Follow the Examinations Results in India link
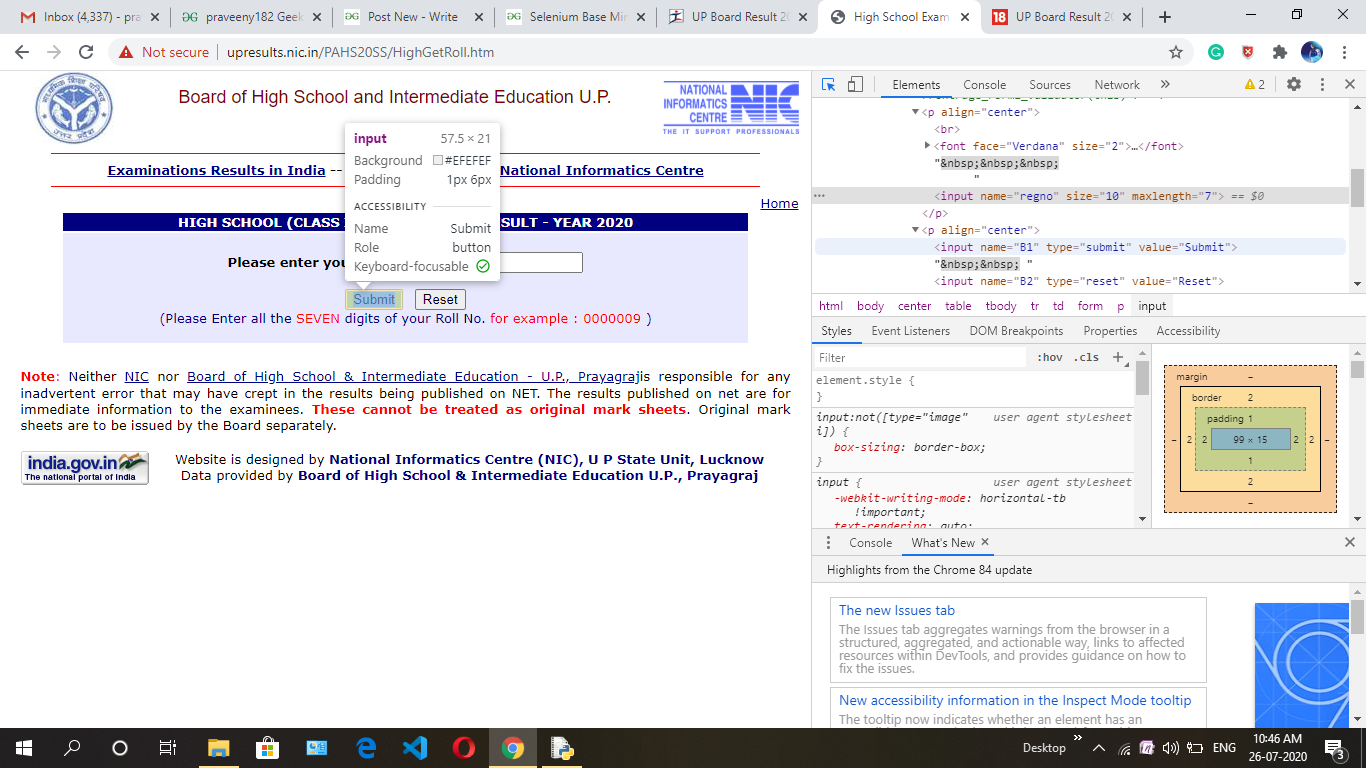Viewport: 1366px width, 768px height. click(216, 170)
